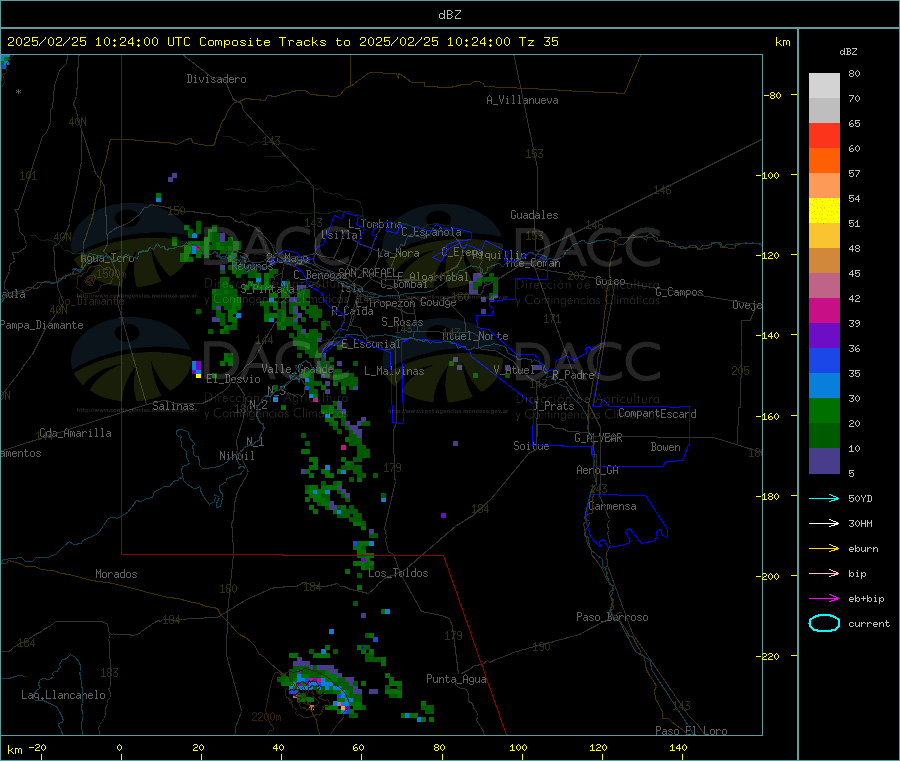Click the Los_Toldos map label
Viewport: 900px width, 761px height.
pyautogui.click(x=398, y=573)
